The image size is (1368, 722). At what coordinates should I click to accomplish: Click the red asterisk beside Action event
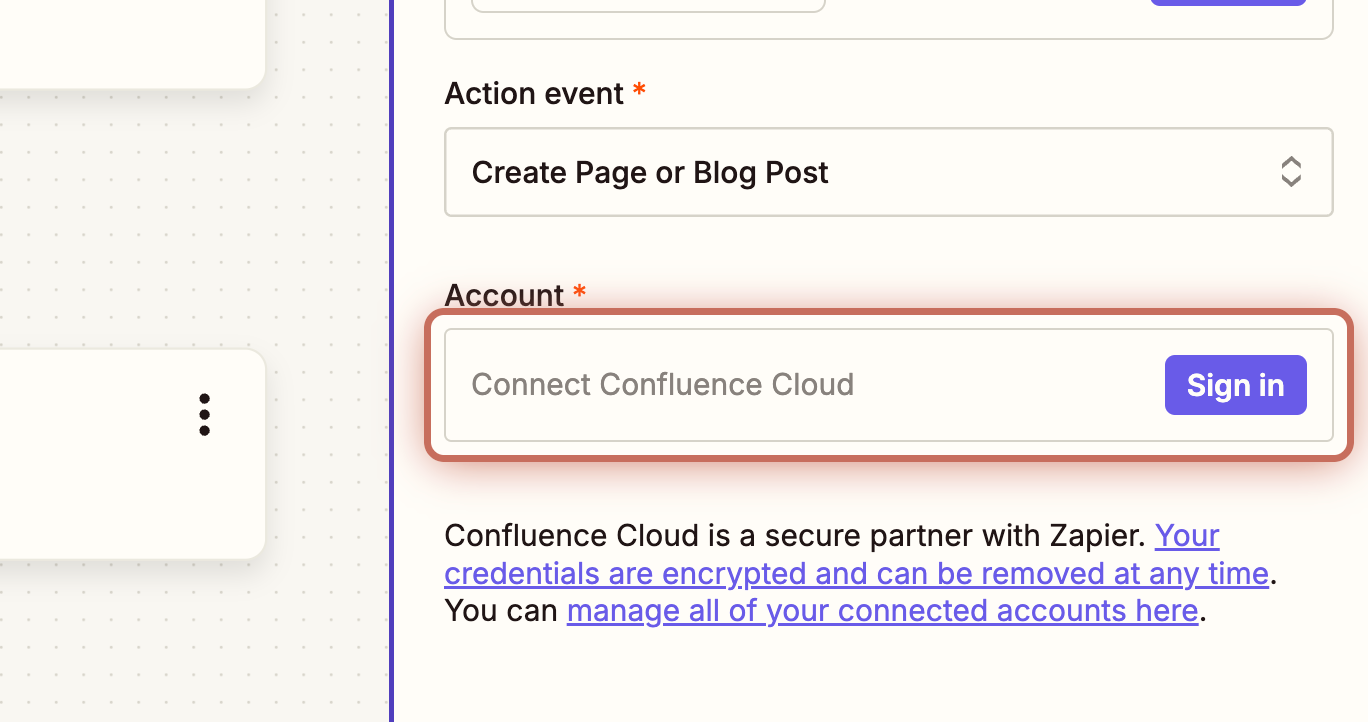coord(639,90)
